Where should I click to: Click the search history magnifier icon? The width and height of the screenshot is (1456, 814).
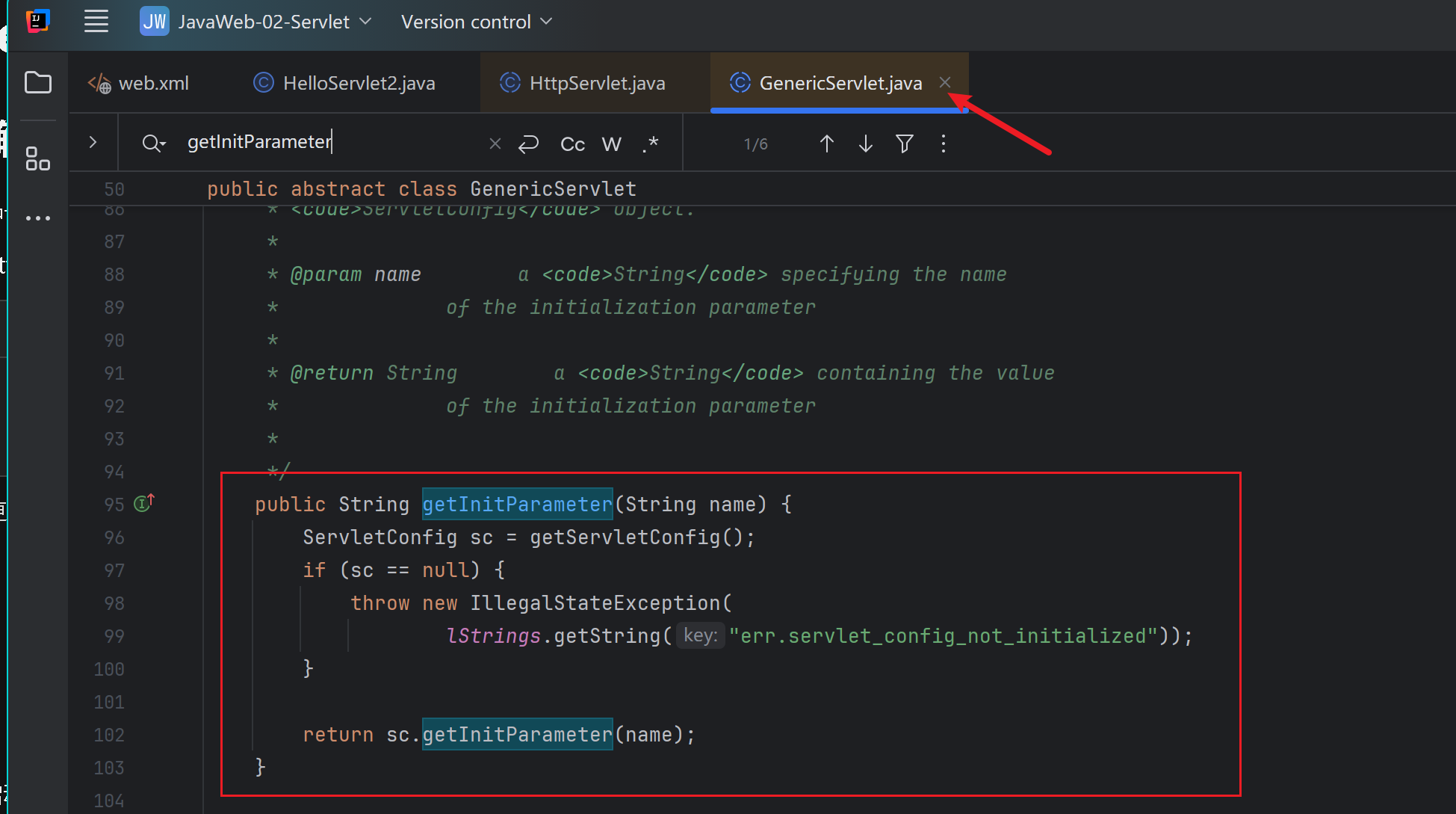153,143
